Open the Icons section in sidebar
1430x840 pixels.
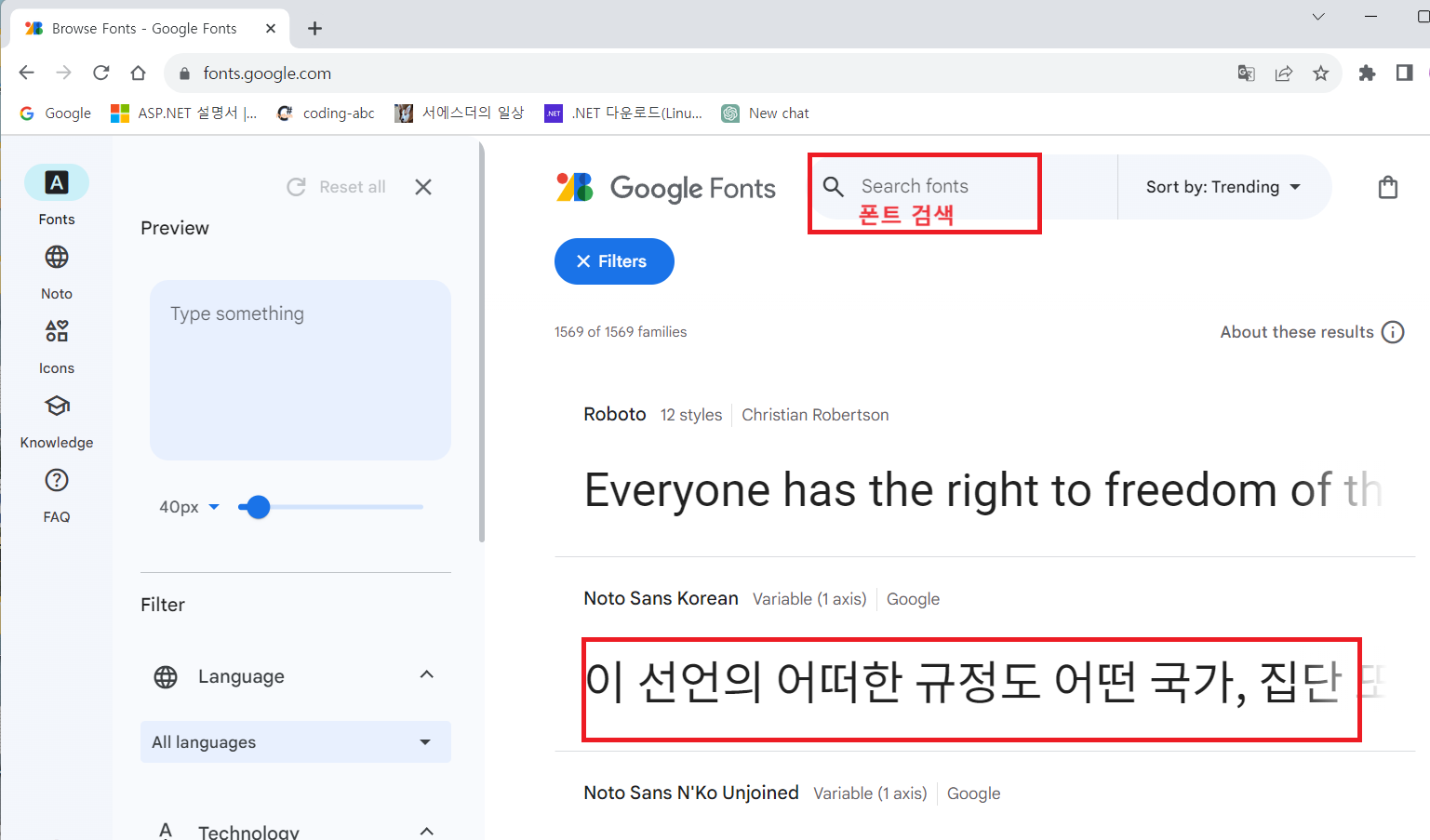click(57, 346)
